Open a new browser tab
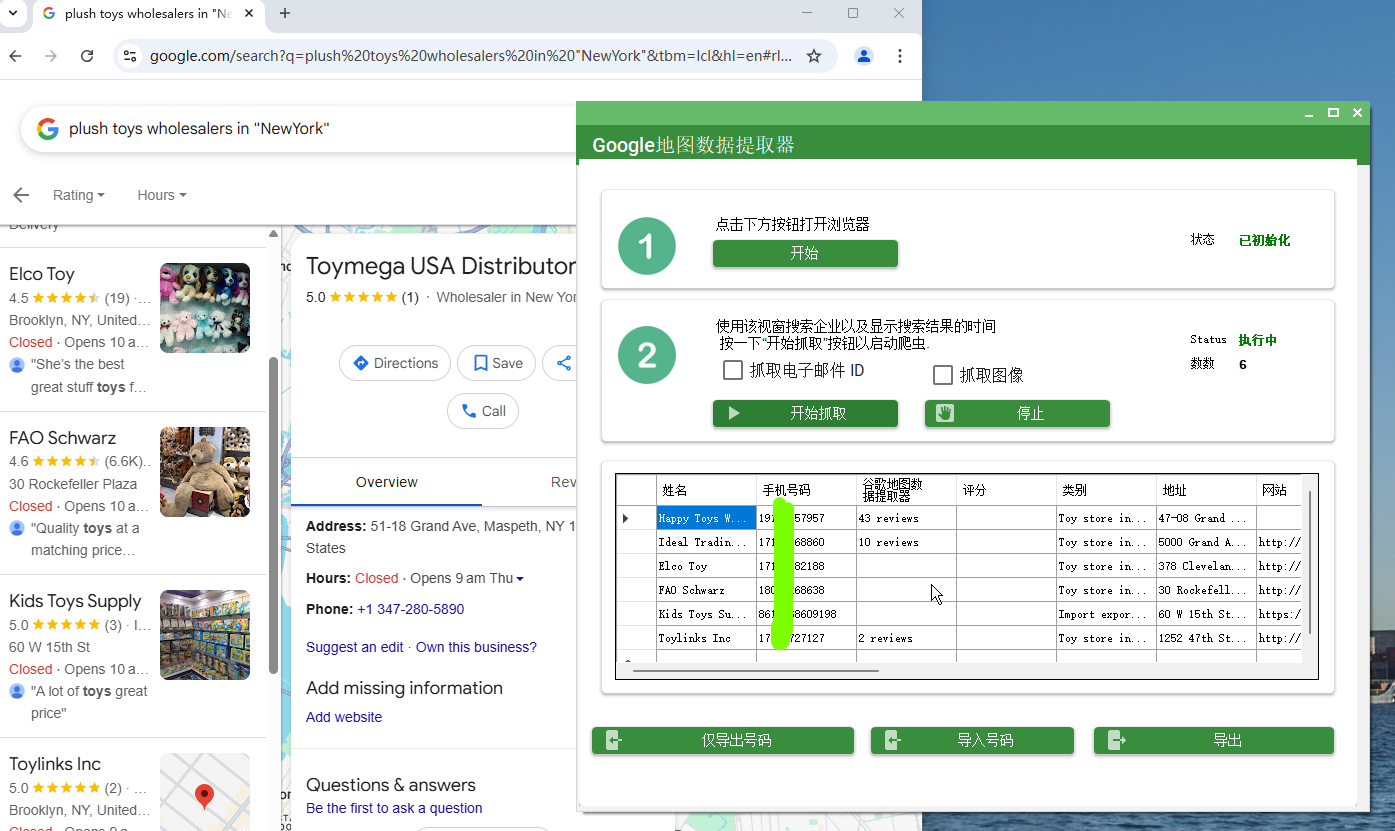Image resolution: width=1395 pixels, height=831 pixels. point(285,13)
